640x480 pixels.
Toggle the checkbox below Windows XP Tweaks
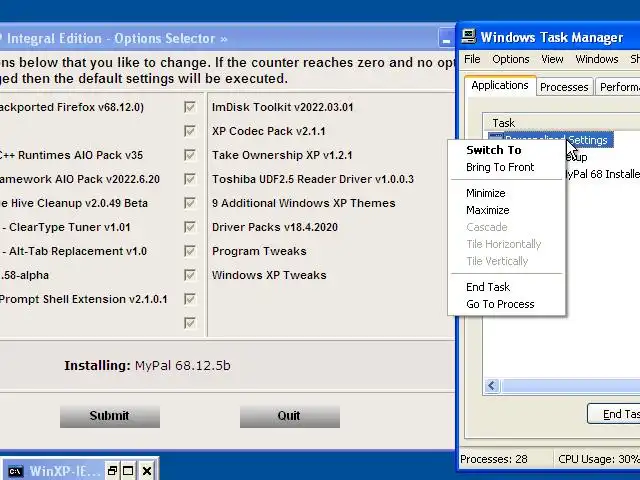(x=189, y=299)
